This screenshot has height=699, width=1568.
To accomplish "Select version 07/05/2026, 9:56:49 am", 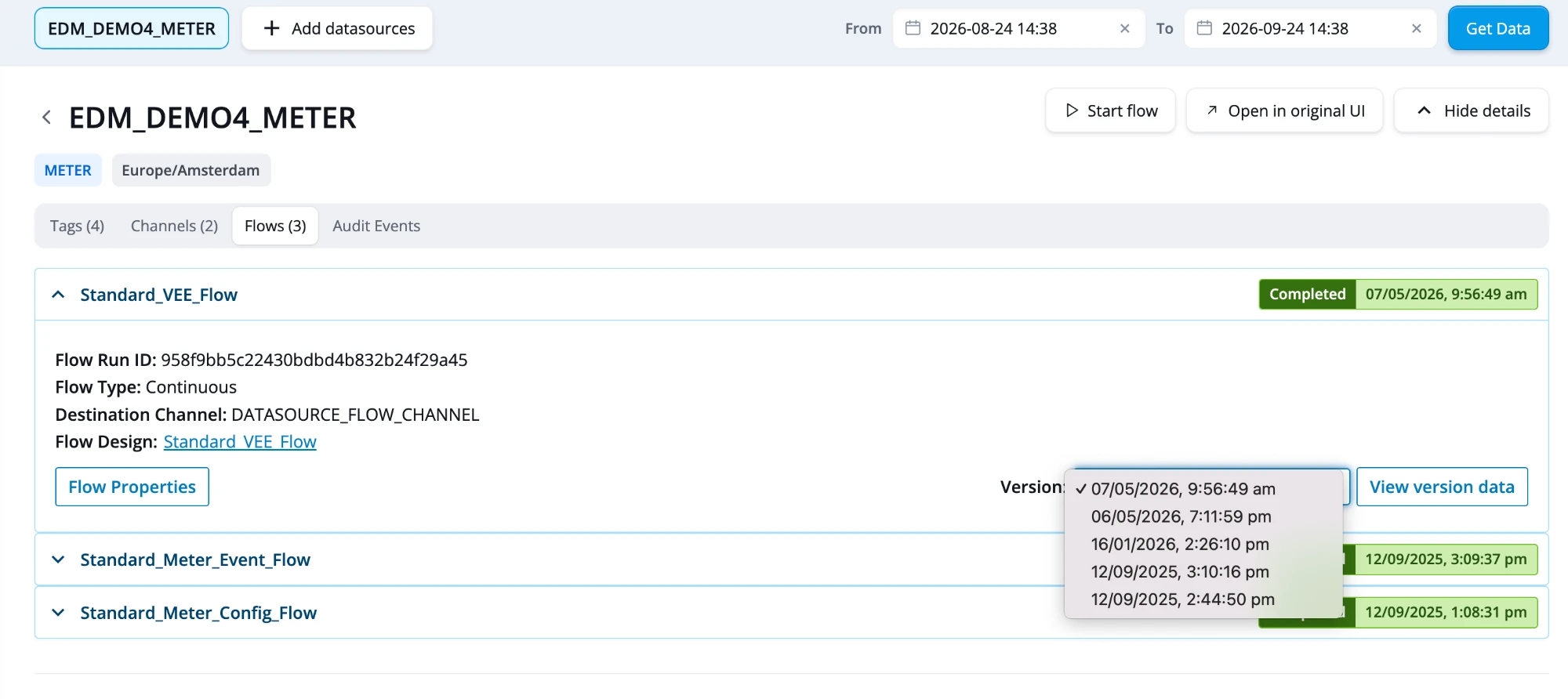I will 1203,489.
